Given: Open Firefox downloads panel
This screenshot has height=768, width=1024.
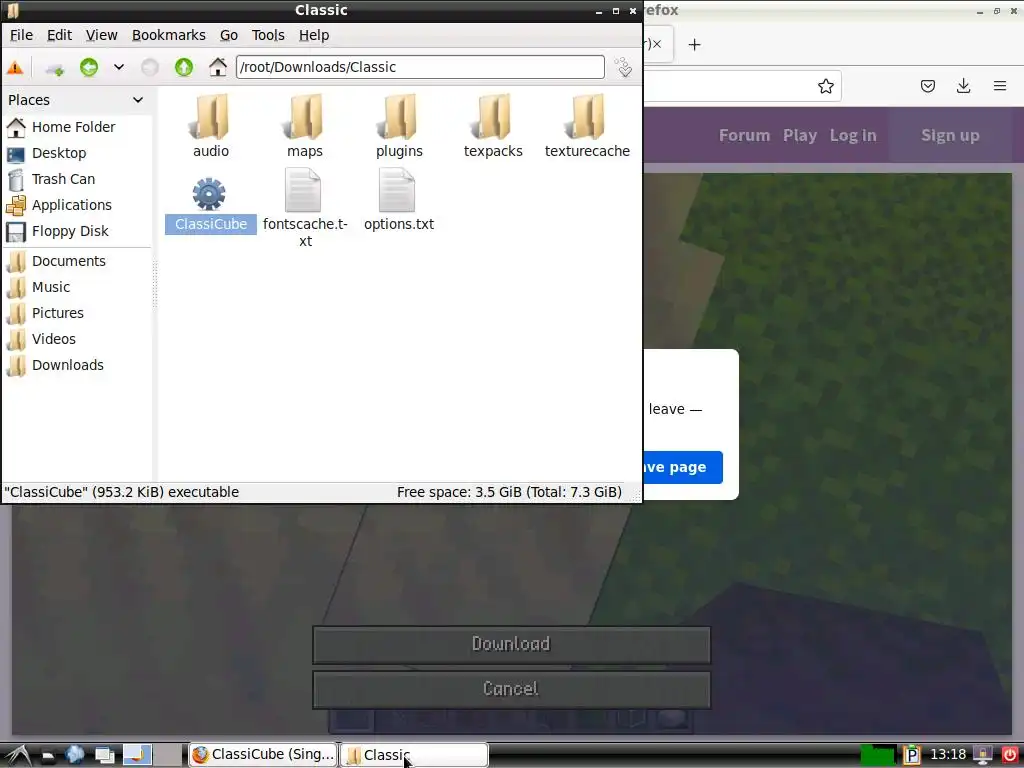Looking at the screenshot, I should (963, 86).
